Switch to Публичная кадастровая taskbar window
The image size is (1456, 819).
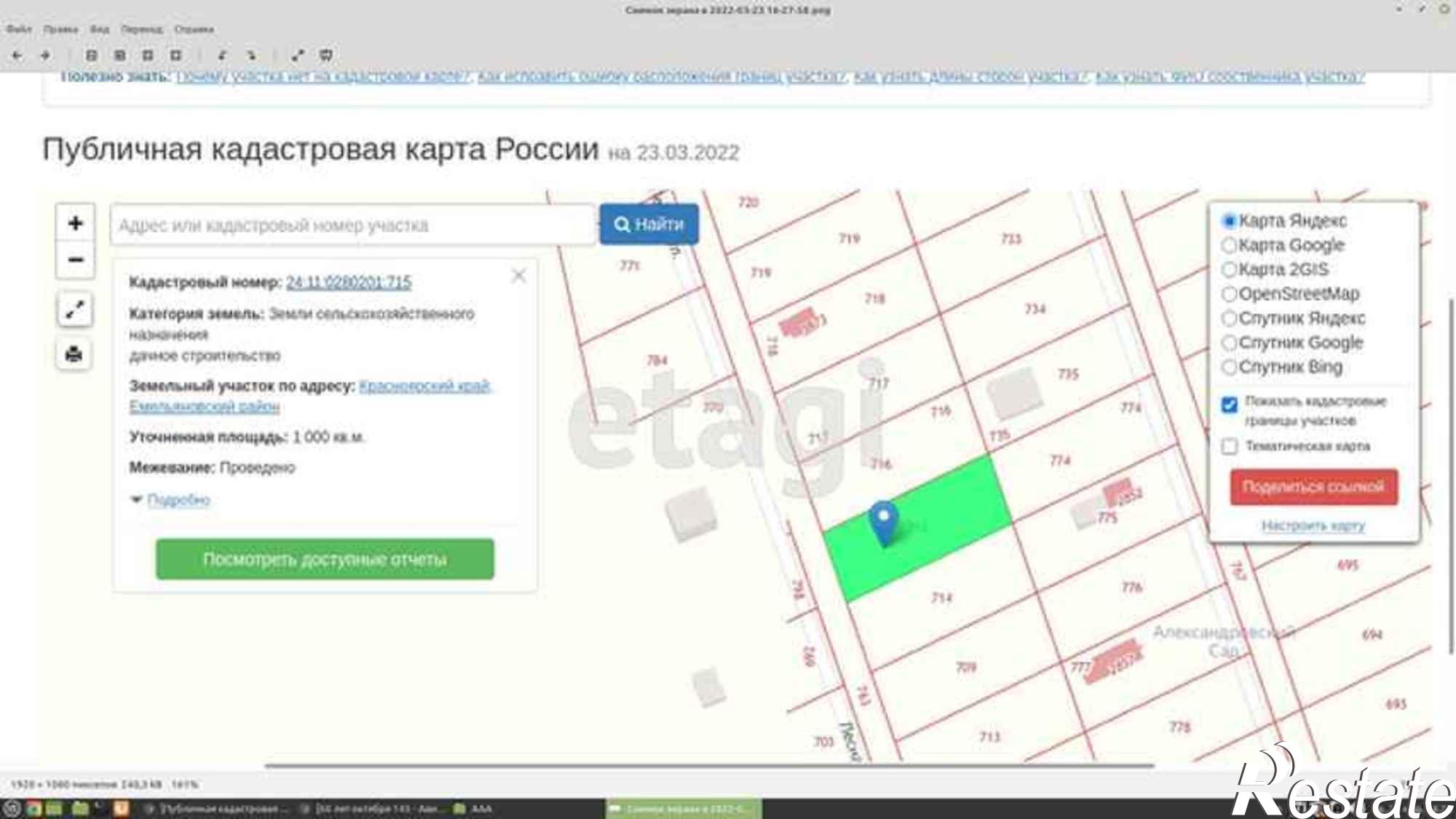click(x=215, y=808)
